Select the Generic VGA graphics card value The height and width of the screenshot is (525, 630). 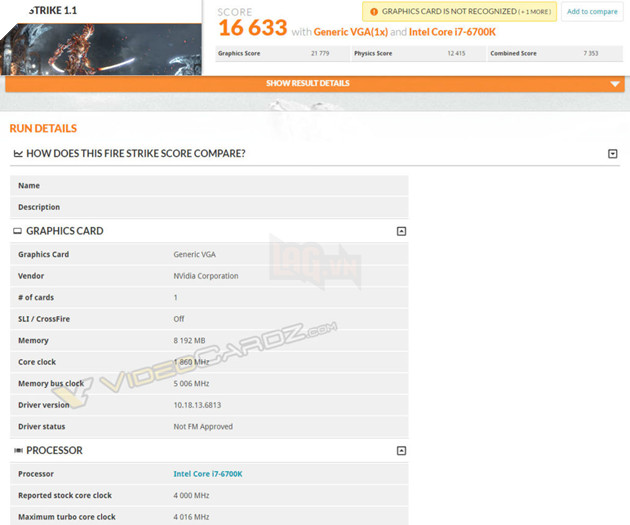(194, 255)
